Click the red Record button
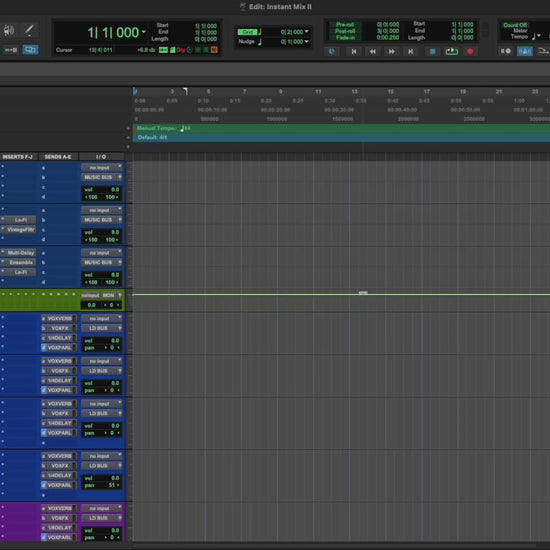The width and height of the screenshot is (550, 550). pyautogui.click(x=470, y=52)
